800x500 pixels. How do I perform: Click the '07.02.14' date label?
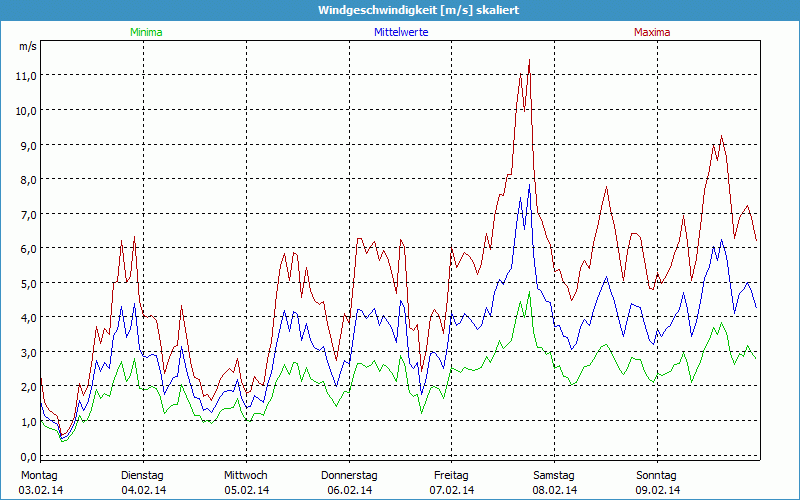[x=452, y=490]
